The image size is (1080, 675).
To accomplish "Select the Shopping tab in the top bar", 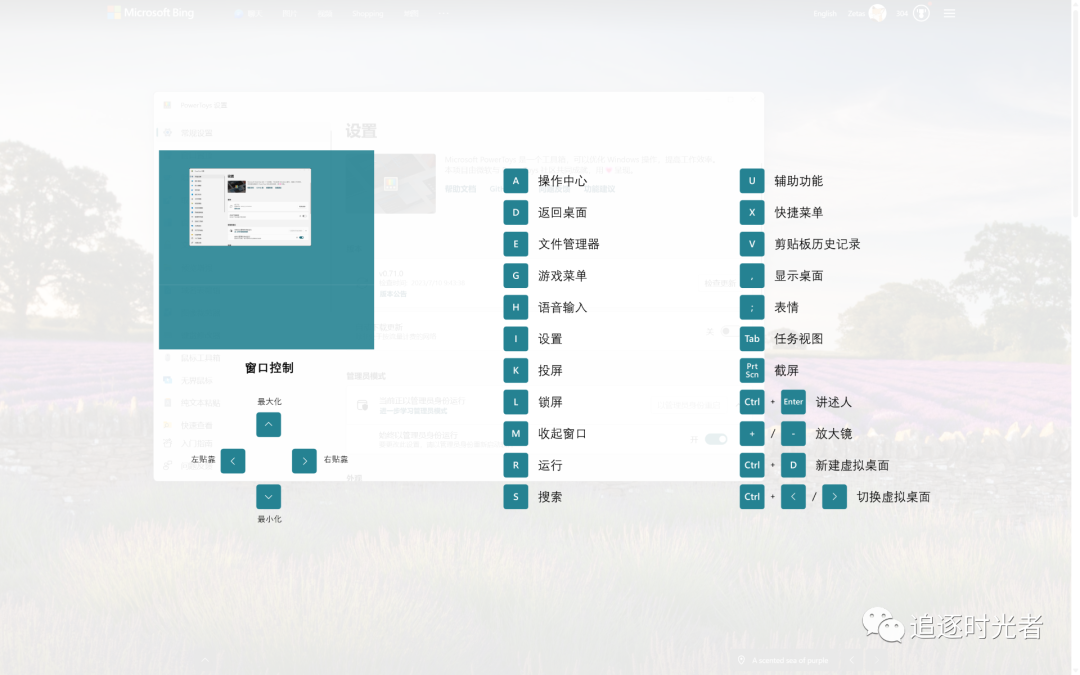I will click(368, 13).
